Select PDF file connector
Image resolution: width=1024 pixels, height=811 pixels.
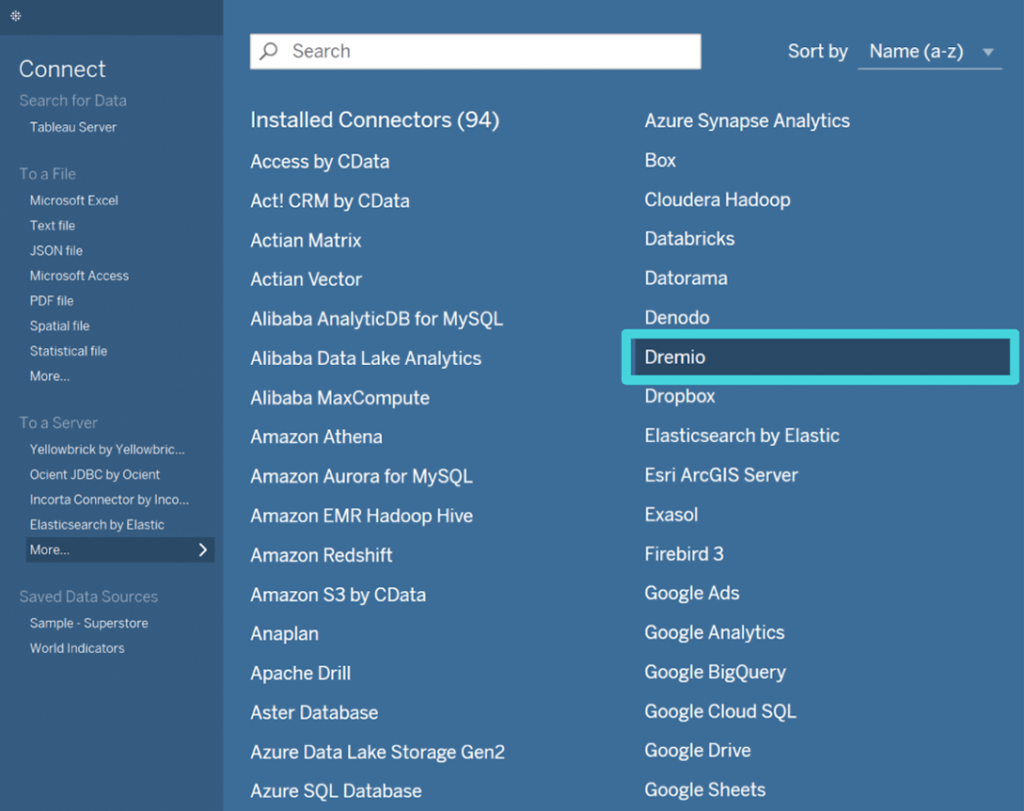52,301
